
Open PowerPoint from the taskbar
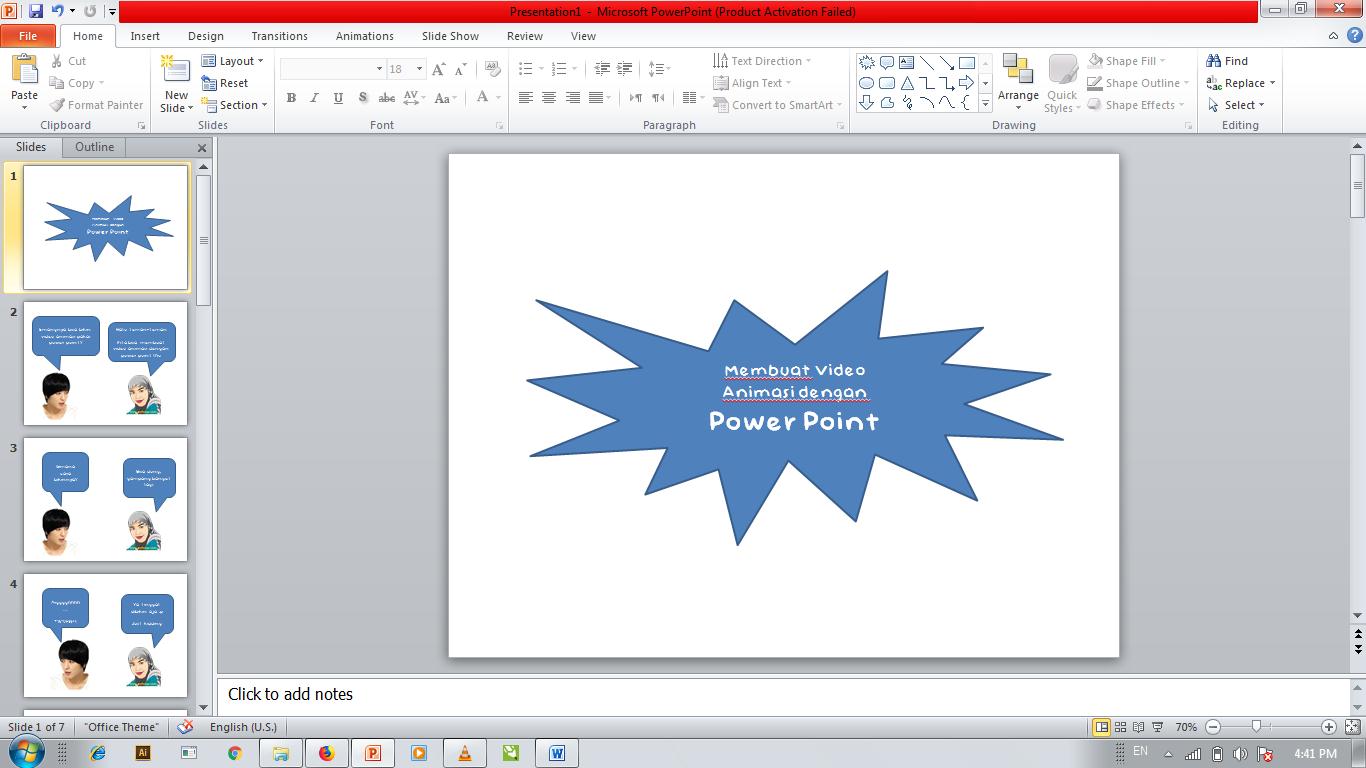[373, 753]
